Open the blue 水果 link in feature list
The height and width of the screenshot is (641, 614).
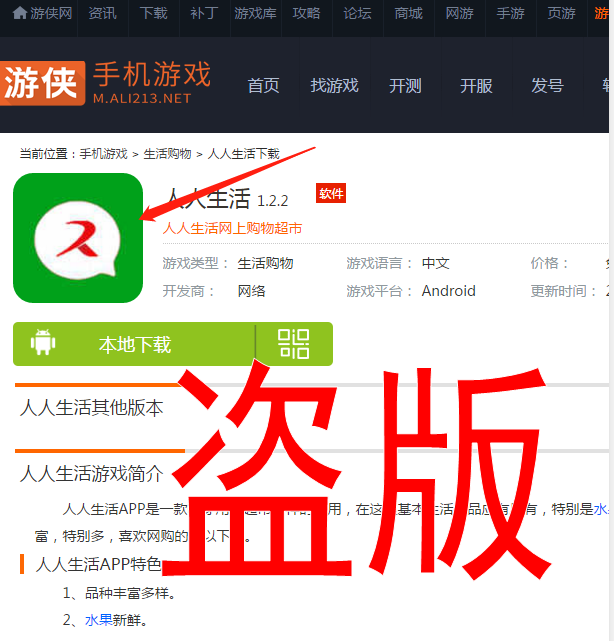(x=99, y=620)
